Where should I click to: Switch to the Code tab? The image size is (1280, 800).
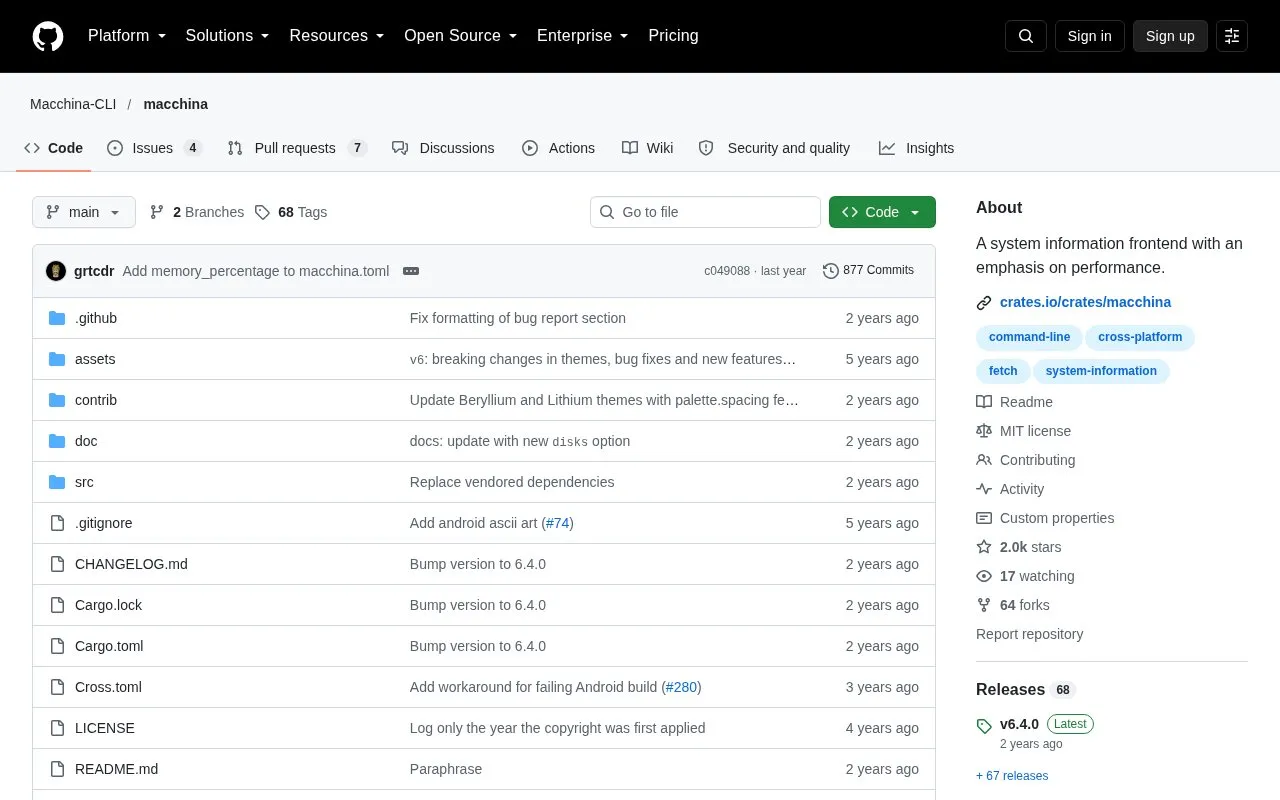[x=54, y=148]
